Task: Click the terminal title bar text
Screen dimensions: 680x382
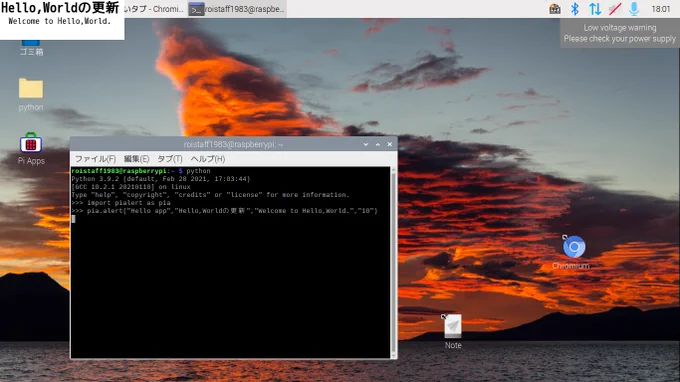Action: 233,144
